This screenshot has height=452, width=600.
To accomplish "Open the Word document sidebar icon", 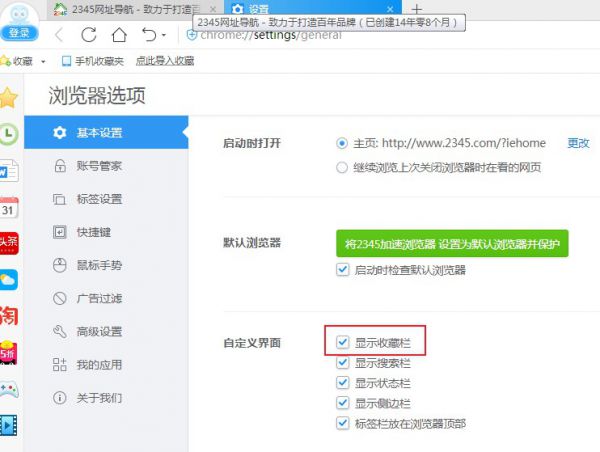I will [x=8, y=171].
